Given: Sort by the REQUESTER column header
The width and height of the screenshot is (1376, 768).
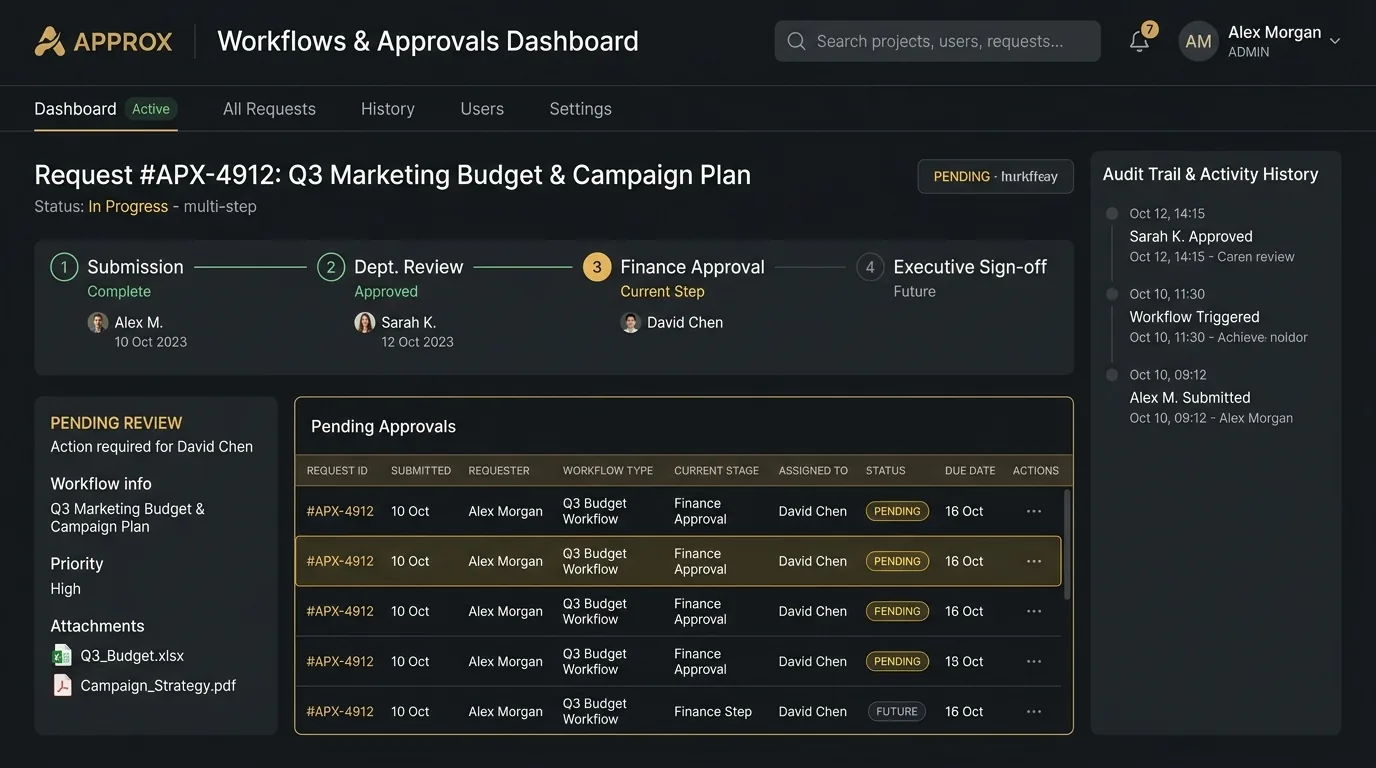Looking at the screenshot, I should (x=499, y=470).
